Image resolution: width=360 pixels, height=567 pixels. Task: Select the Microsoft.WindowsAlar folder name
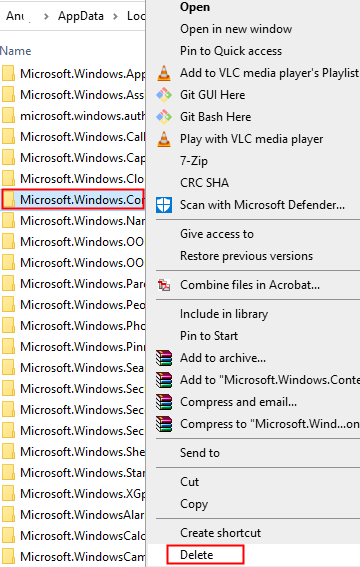(x=82, y=515)
